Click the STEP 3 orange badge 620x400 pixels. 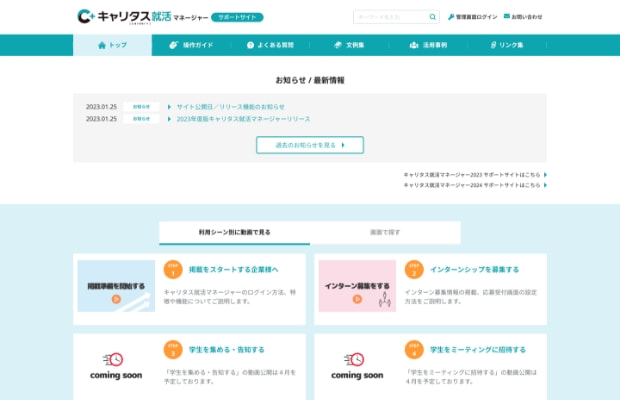[x=173, y=349]
